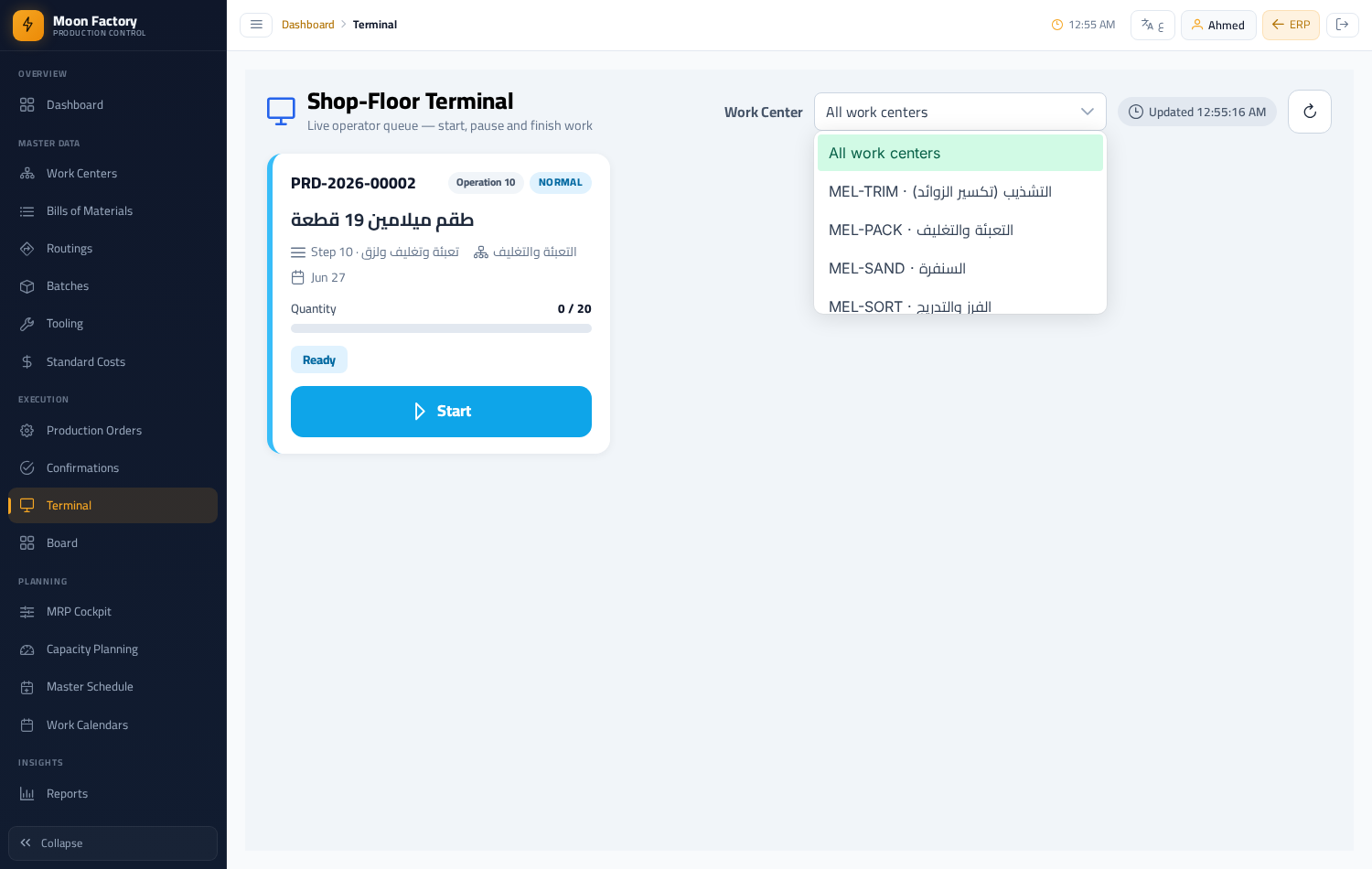1372x869 pixels.
Task: Click the language switch icon
Action: 1152,25
